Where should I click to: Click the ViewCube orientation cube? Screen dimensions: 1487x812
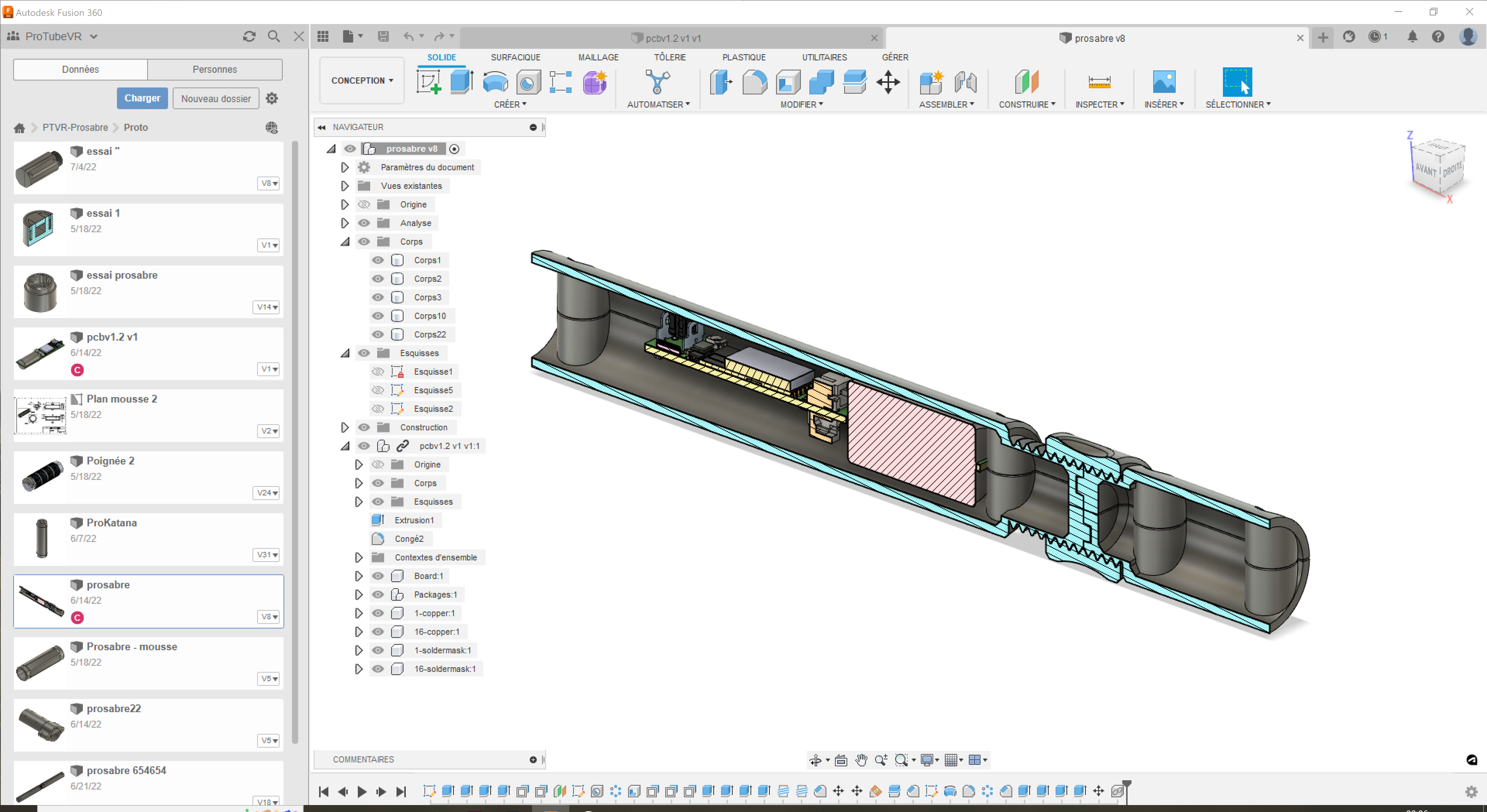click(x=1439, y=166)
